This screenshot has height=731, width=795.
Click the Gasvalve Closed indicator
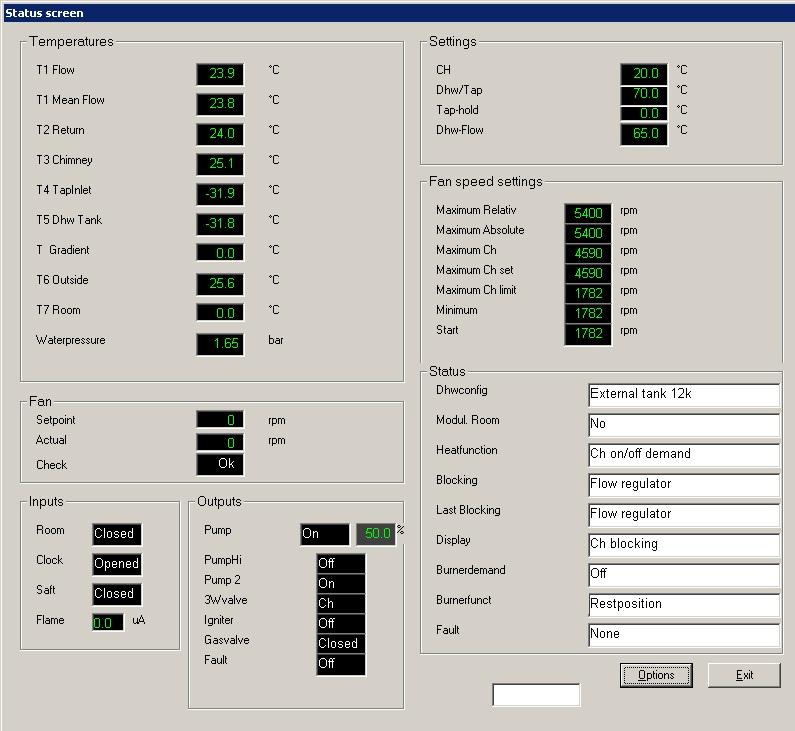[341, 644]
